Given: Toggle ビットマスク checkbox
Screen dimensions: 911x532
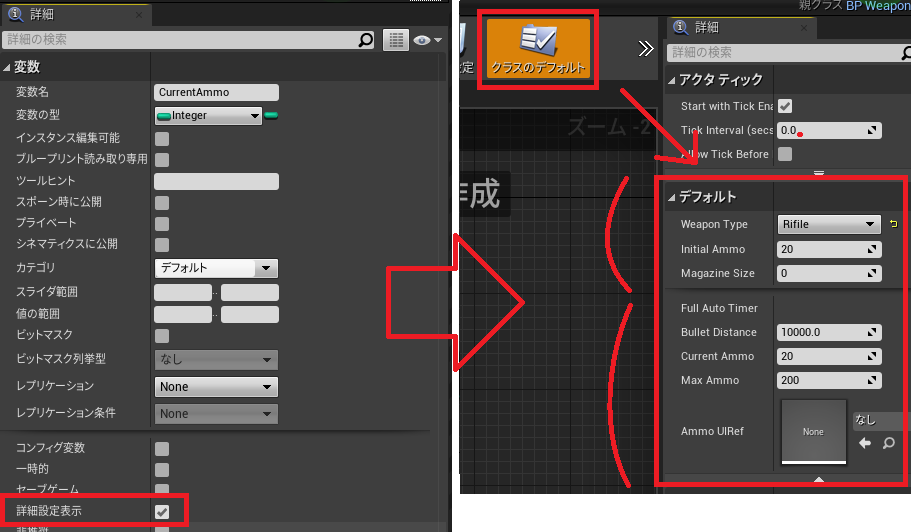Looking at the screenshot, I should coord(162,336).
